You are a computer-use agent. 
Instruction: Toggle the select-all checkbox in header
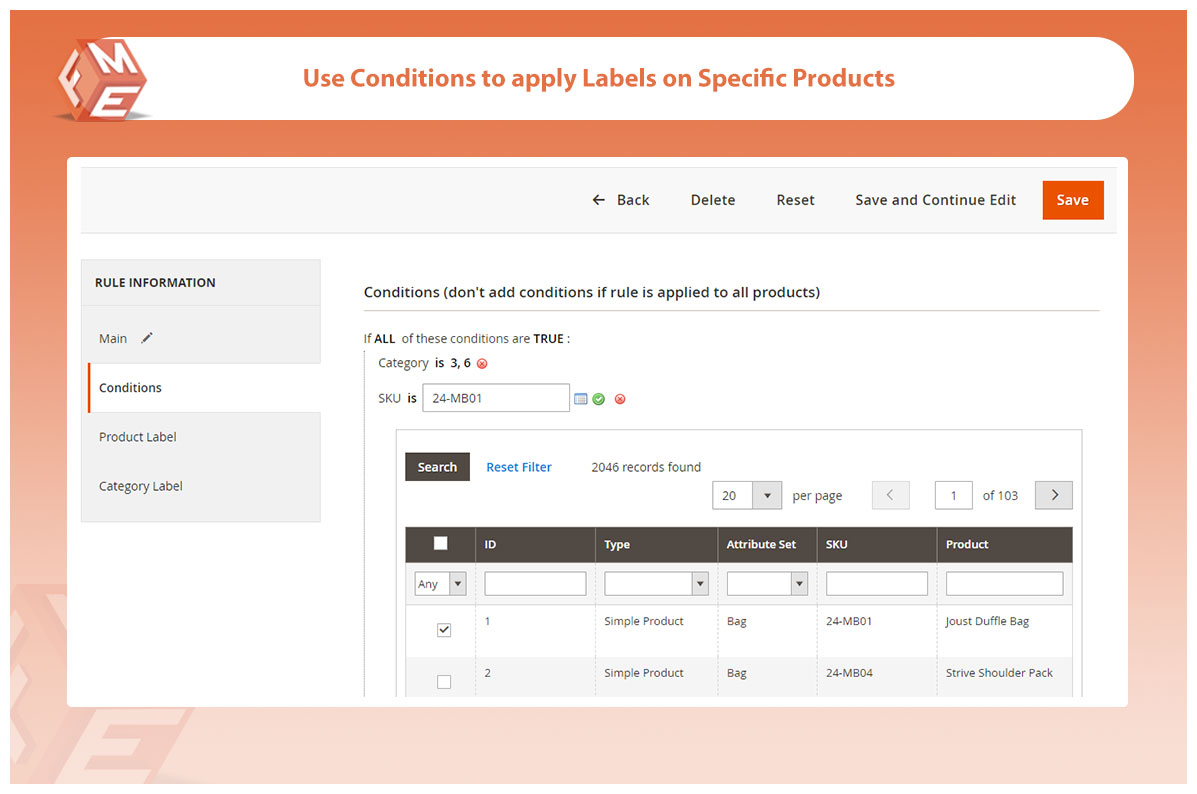coord(440,544)
